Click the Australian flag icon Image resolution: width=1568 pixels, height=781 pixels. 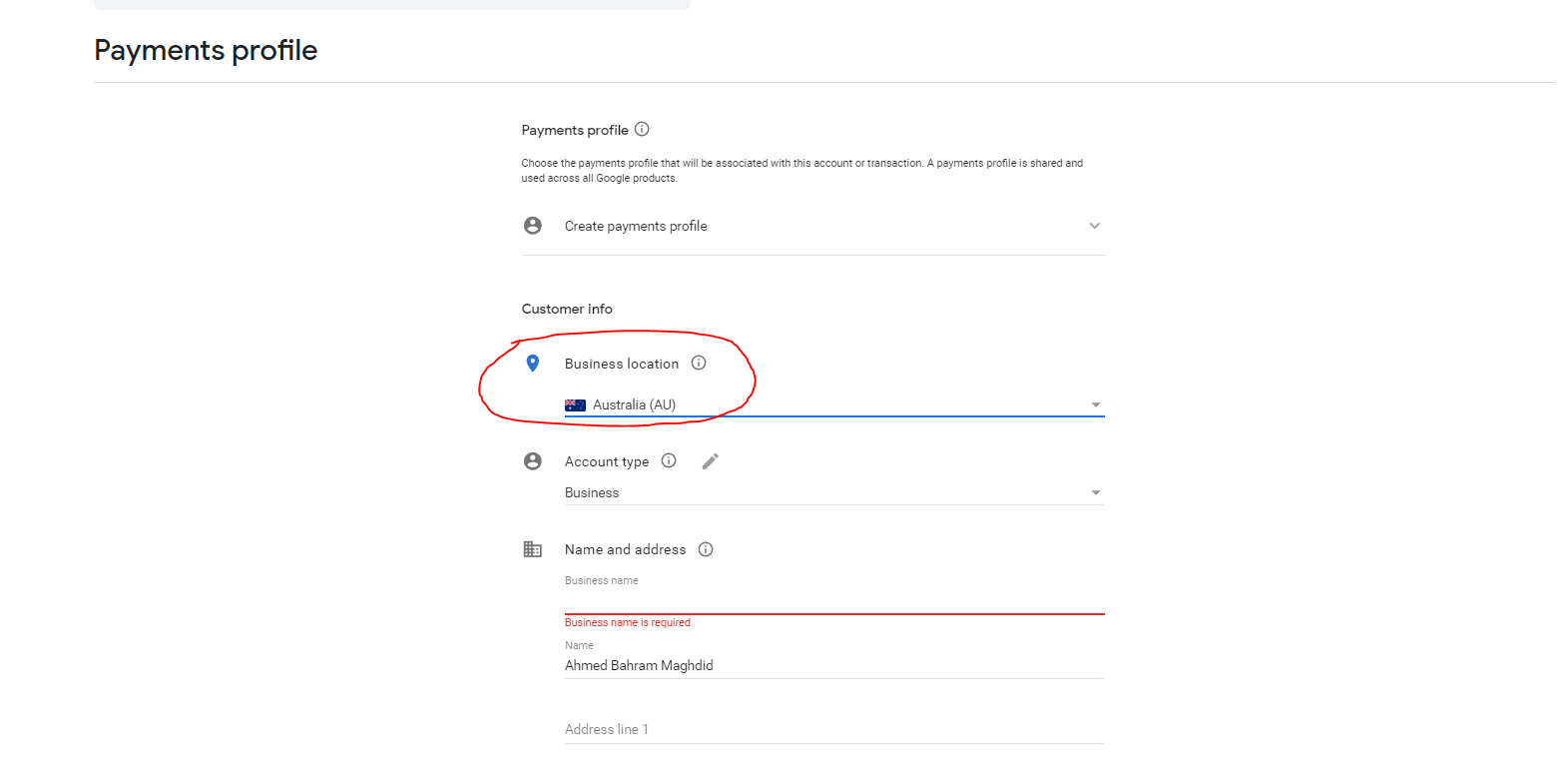coord(575,405)
